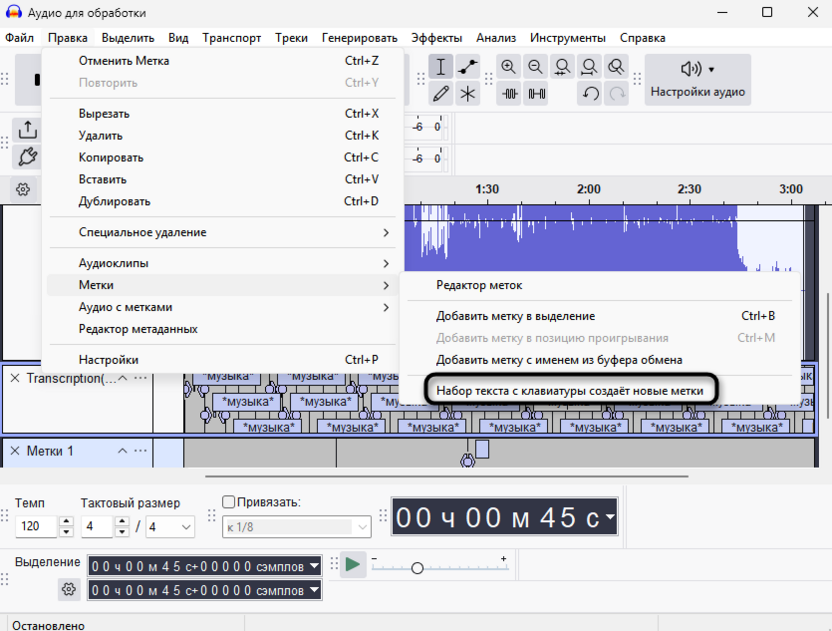Open Audio setup speaker button
Viewport: 832px width, 631px height.
click(x=697, y=80)
